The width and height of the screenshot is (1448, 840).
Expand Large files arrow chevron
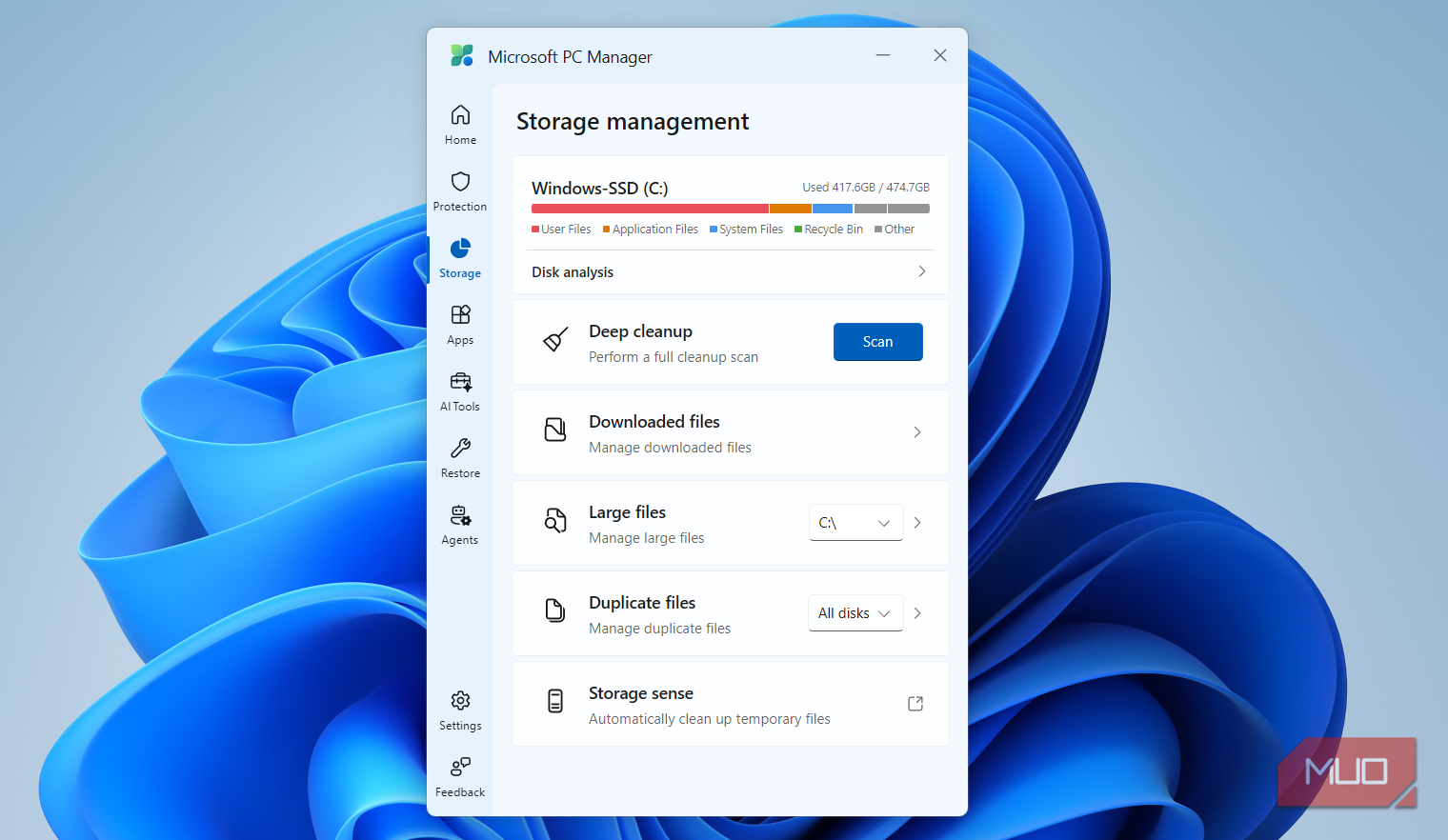click(917, 523)
